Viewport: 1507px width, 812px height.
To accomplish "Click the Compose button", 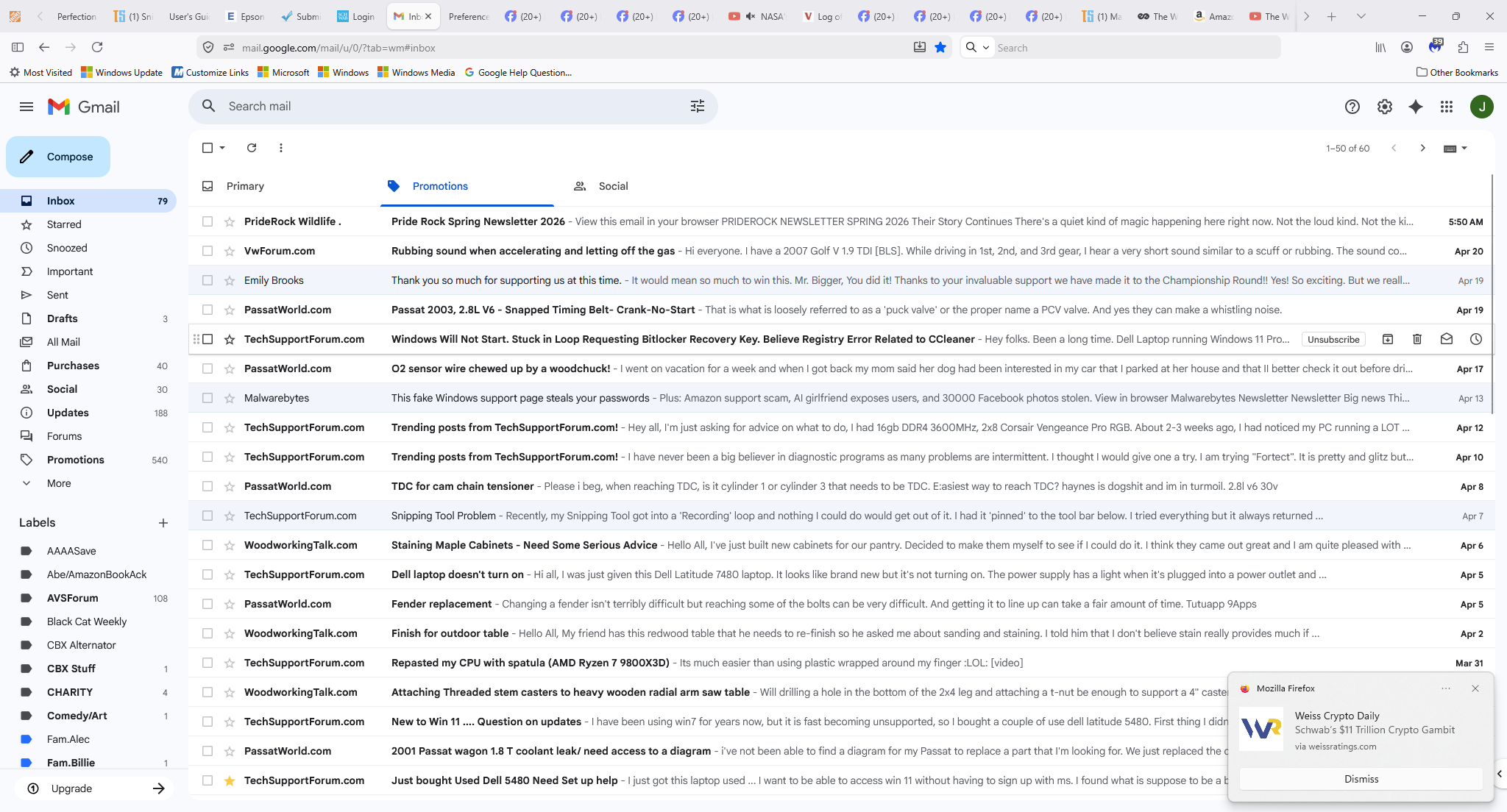I will click(x=58, y=157).
